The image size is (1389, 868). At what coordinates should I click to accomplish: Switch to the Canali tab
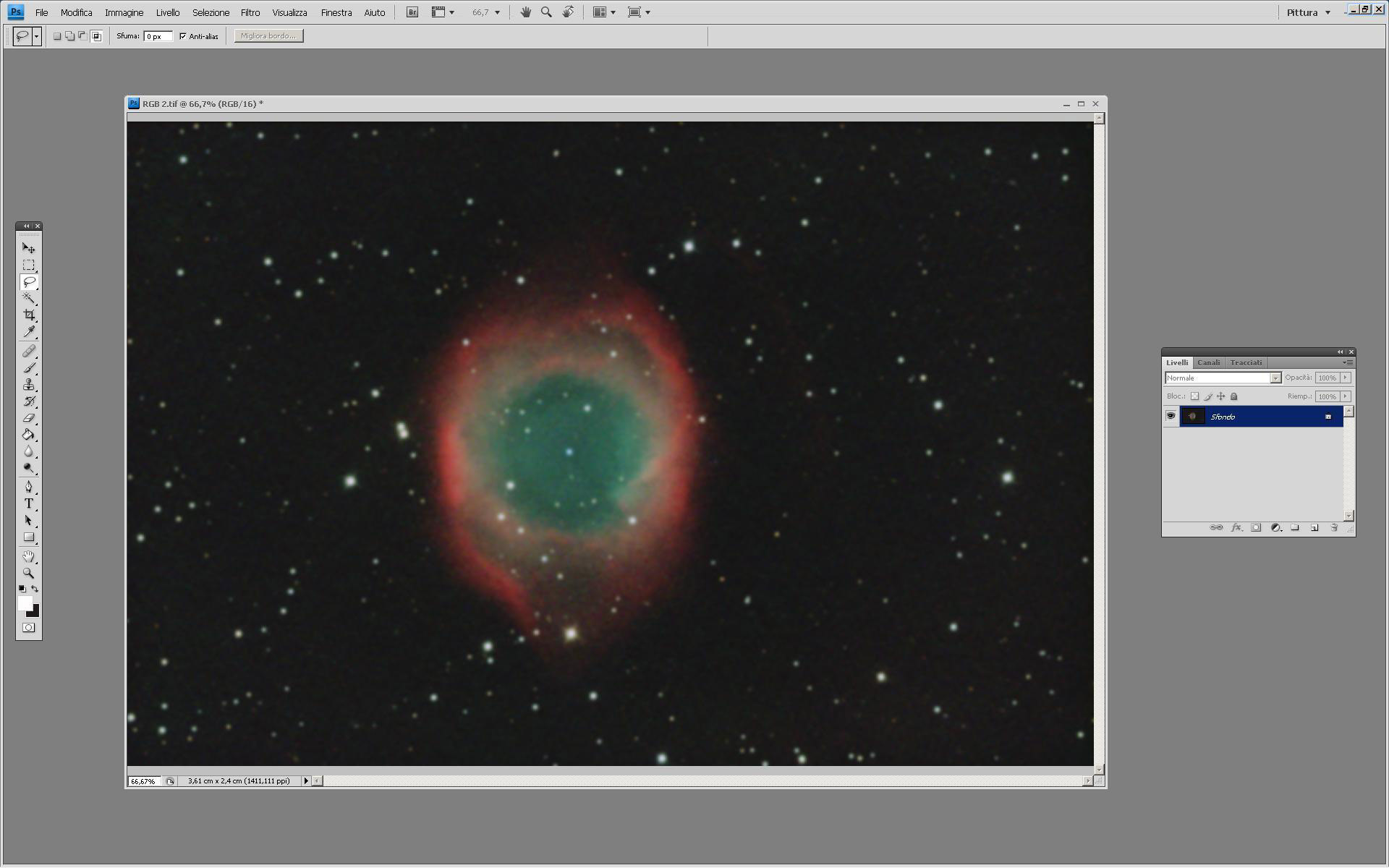click(x=1208, y=362)
